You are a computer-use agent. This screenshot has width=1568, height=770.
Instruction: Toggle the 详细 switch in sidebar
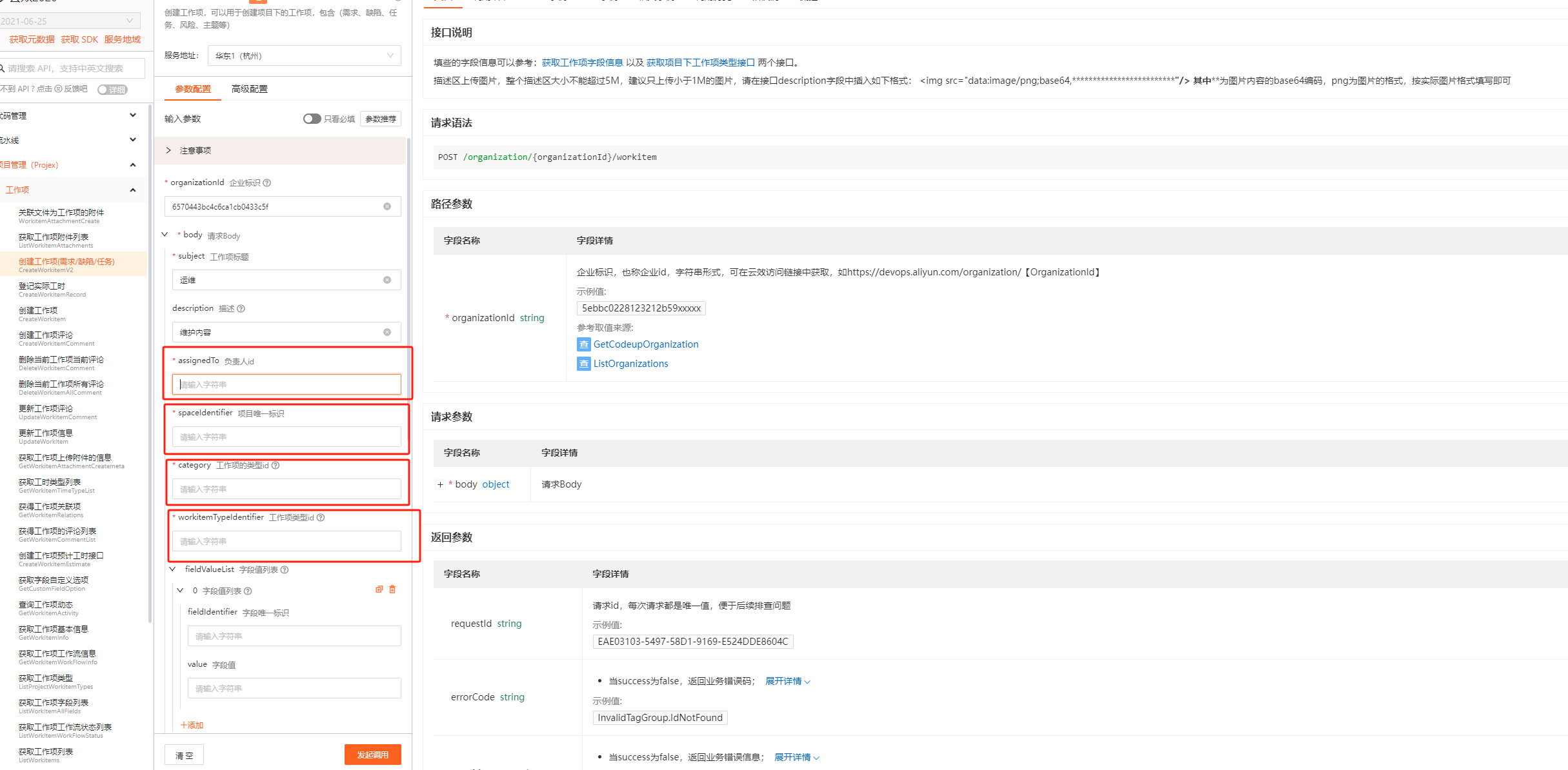(112, 90)
